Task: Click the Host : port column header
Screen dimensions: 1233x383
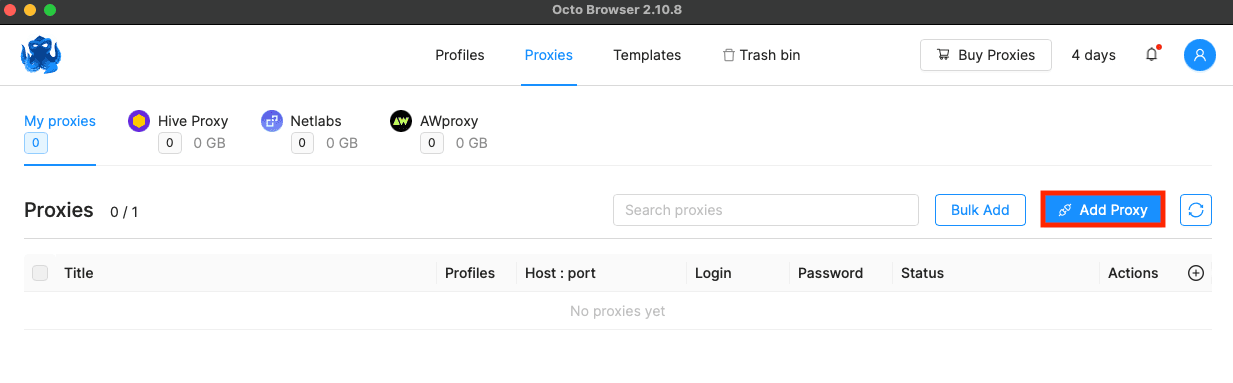Action: tap(560, 273)
